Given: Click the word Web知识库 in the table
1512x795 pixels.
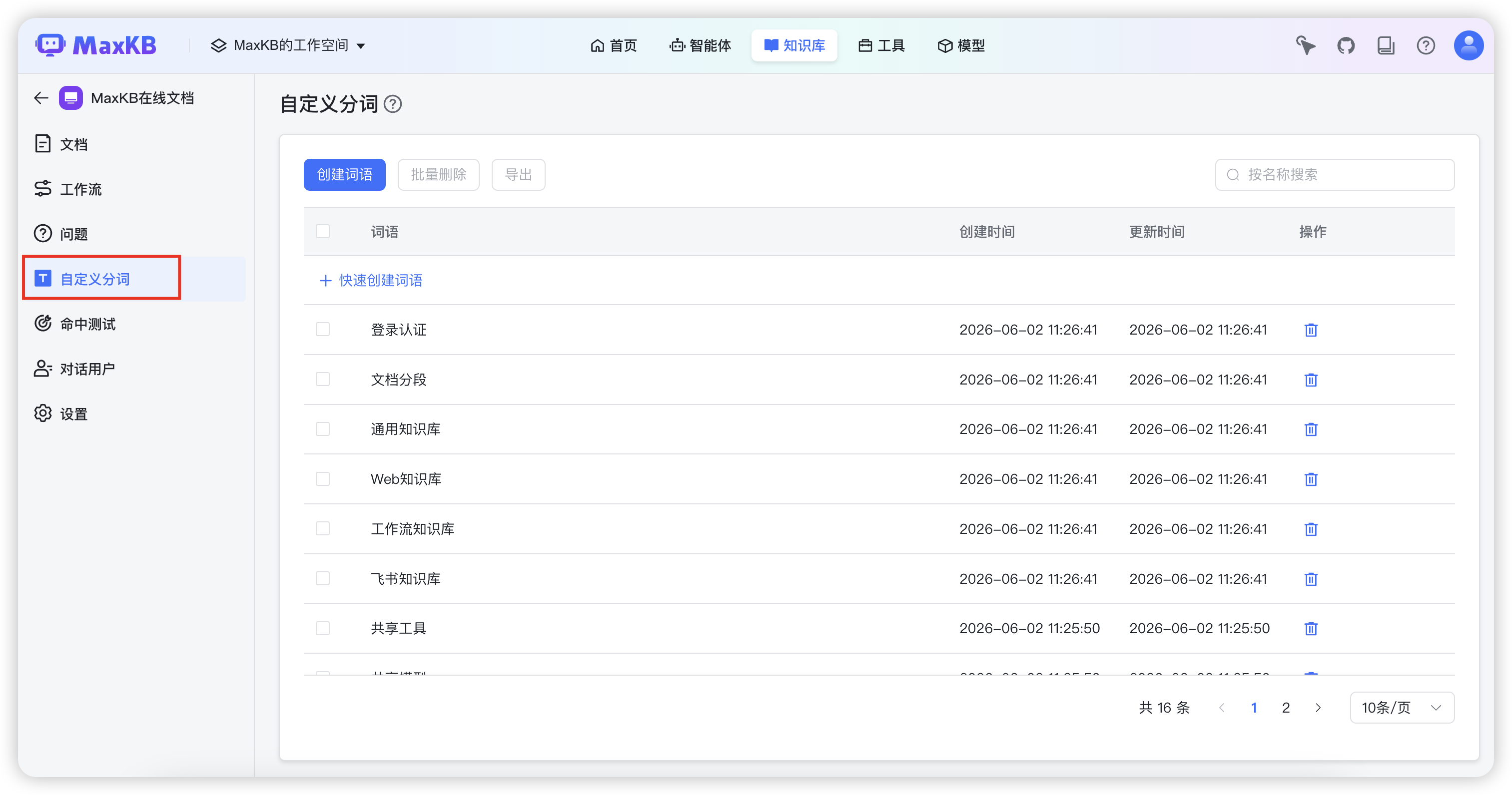Looking at the screenshot, I should [x=406, y=479].
